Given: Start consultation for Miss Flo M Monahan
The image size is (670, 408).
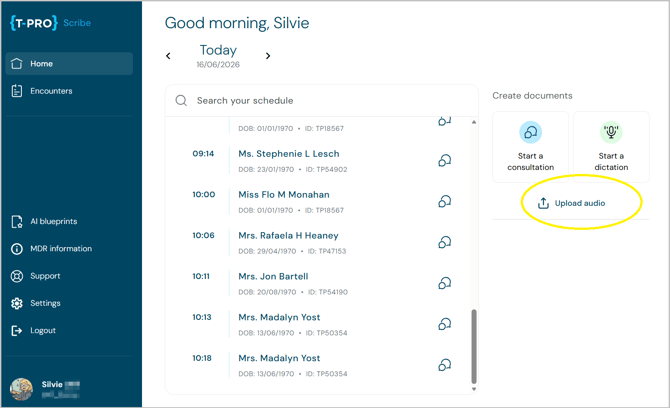Looking at the screenshot, I should click(444, 201).
